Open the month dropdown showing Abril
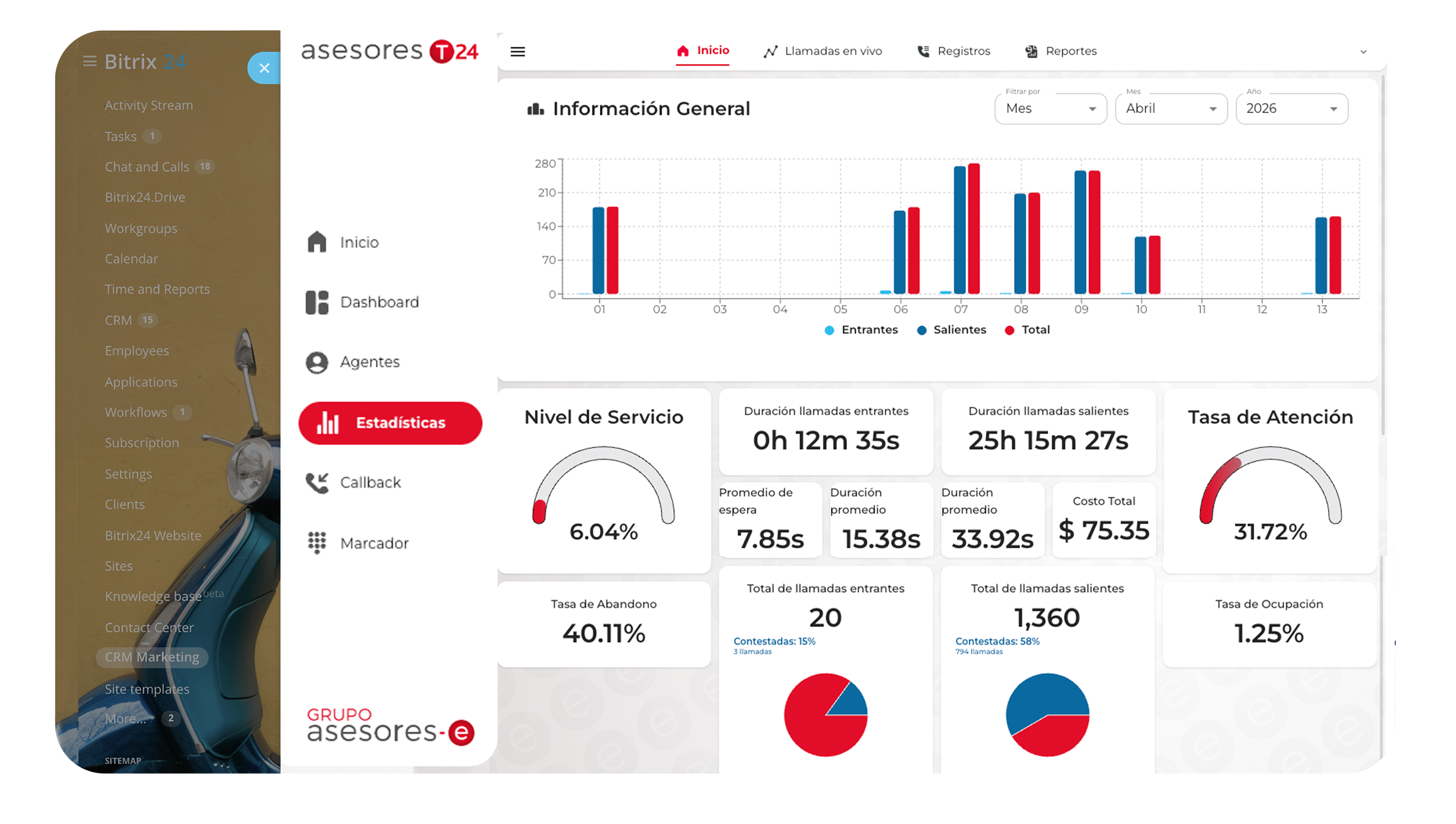Image resolution: width=1456 pixels, height=824 pixels. coord(1170,109)
